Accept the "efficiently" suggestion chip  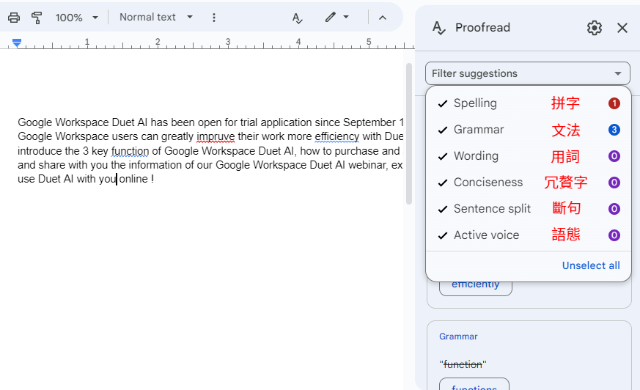(476, 288)
